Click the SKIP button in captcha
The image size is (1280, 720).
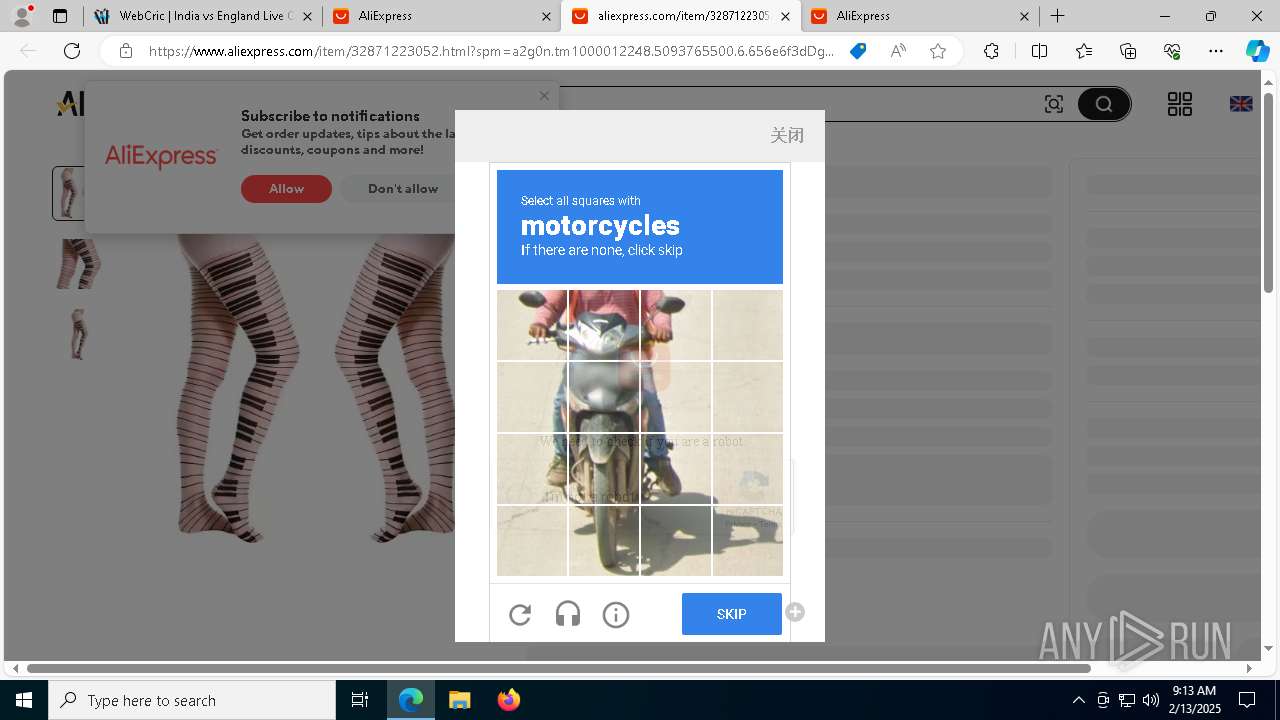pos(732,614)
